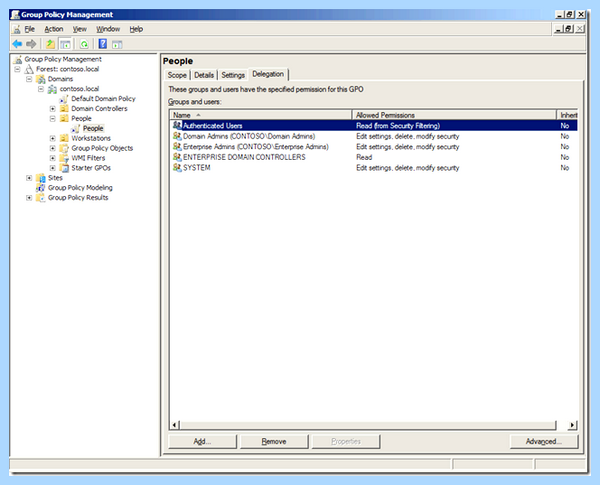Click the horizontal scrollbar right arrow
Screen dimensions: 600x485
572,425
